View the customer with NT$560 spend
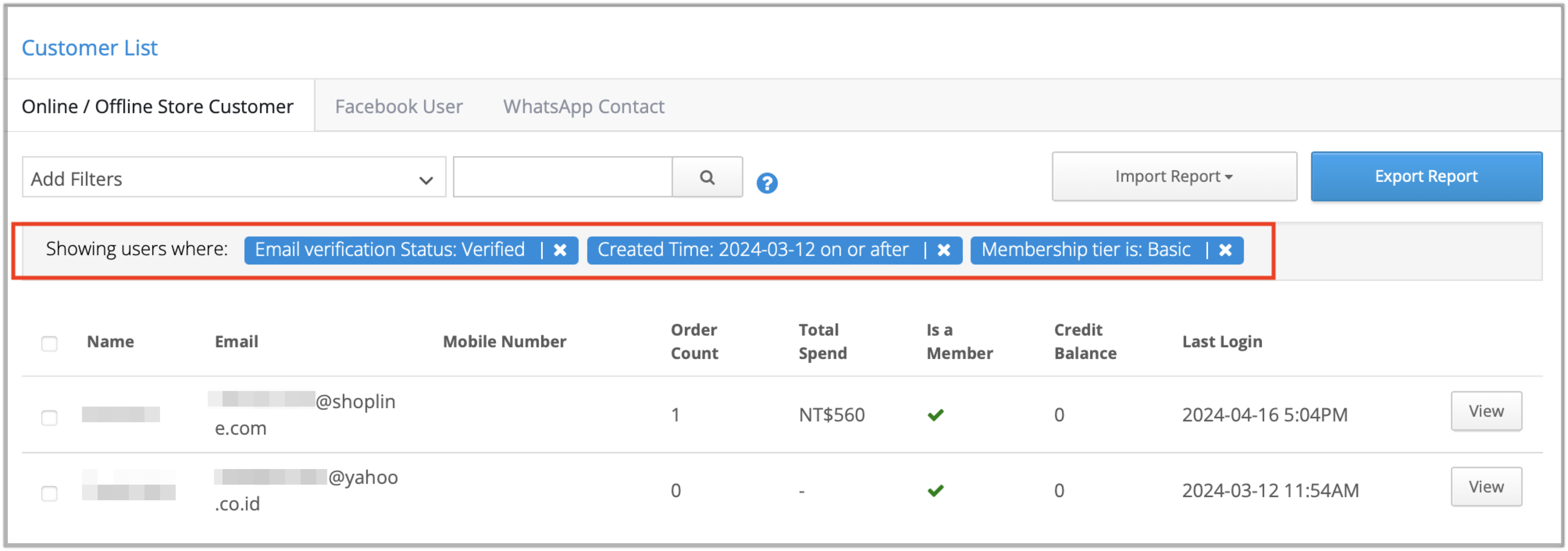This screenshot has height=551, width=1568. pos(1486,411)
